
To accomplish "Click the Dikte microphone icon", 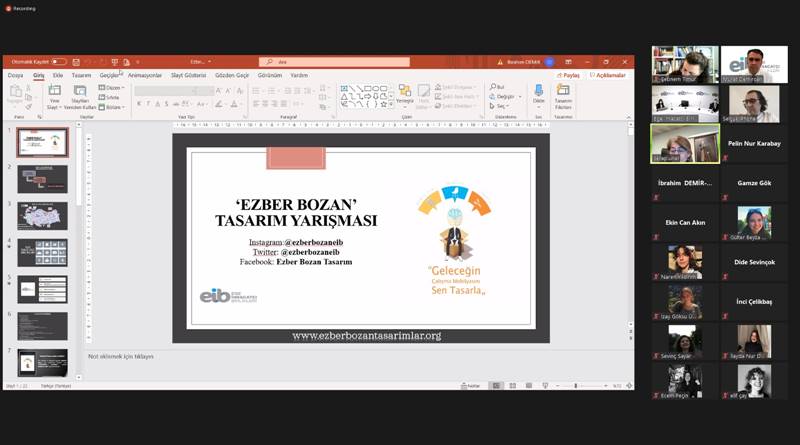I will [539, 91].
